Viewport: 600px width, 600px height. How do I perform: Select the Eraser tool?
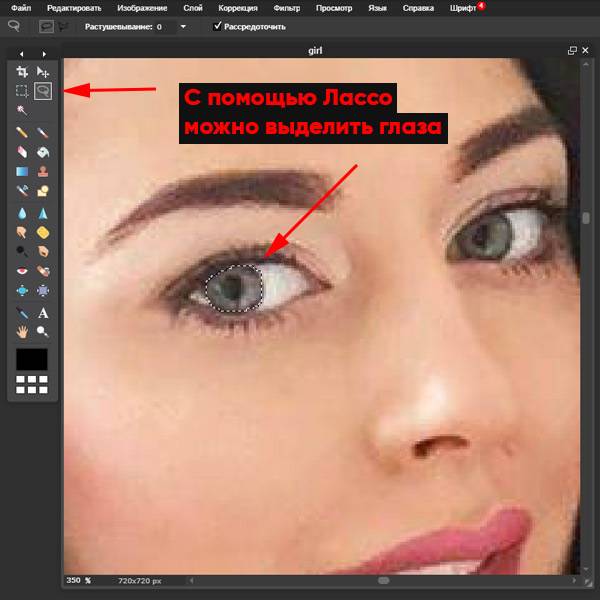coord(22,152)
